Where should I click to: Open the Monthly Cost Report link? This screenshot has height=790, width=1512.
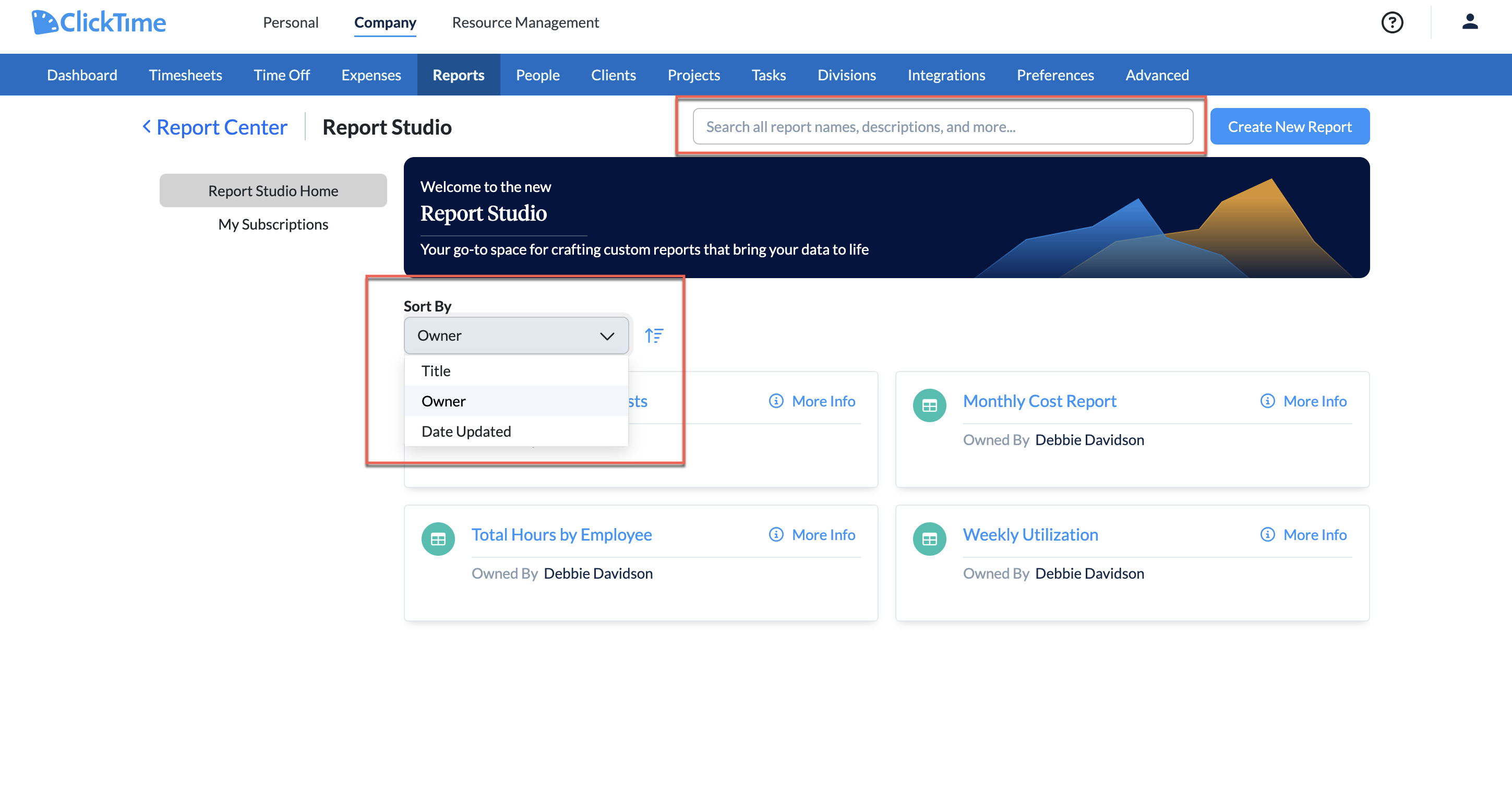coord(1039,401)
